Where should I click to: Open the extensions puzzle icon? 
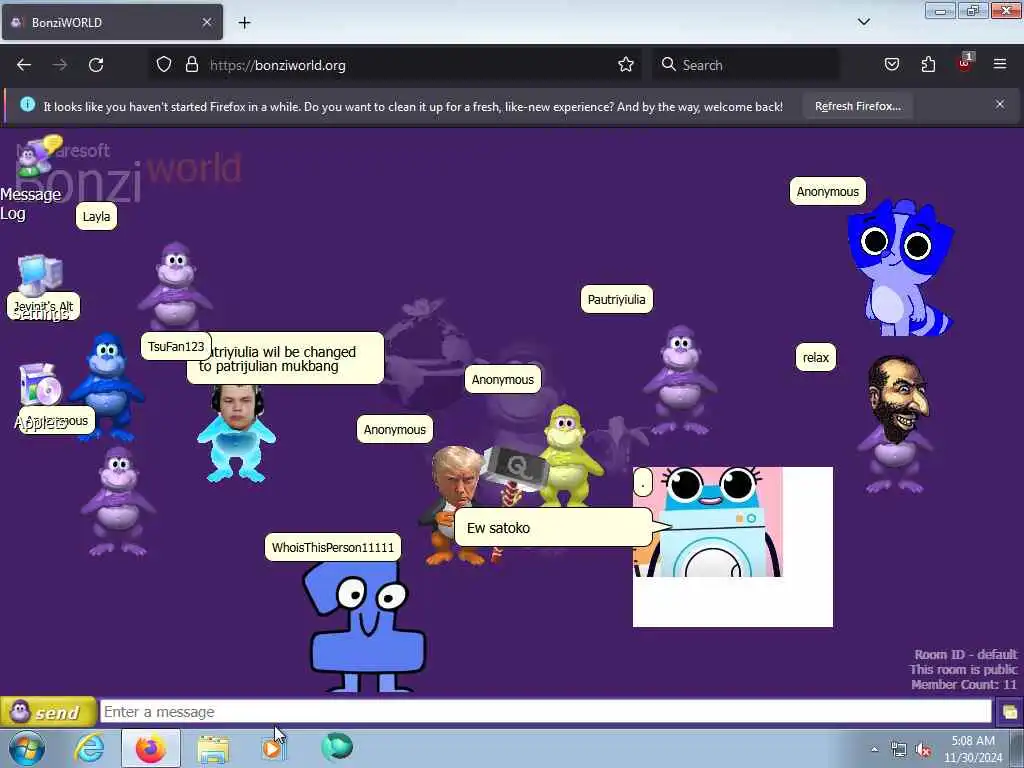[928, 64]
